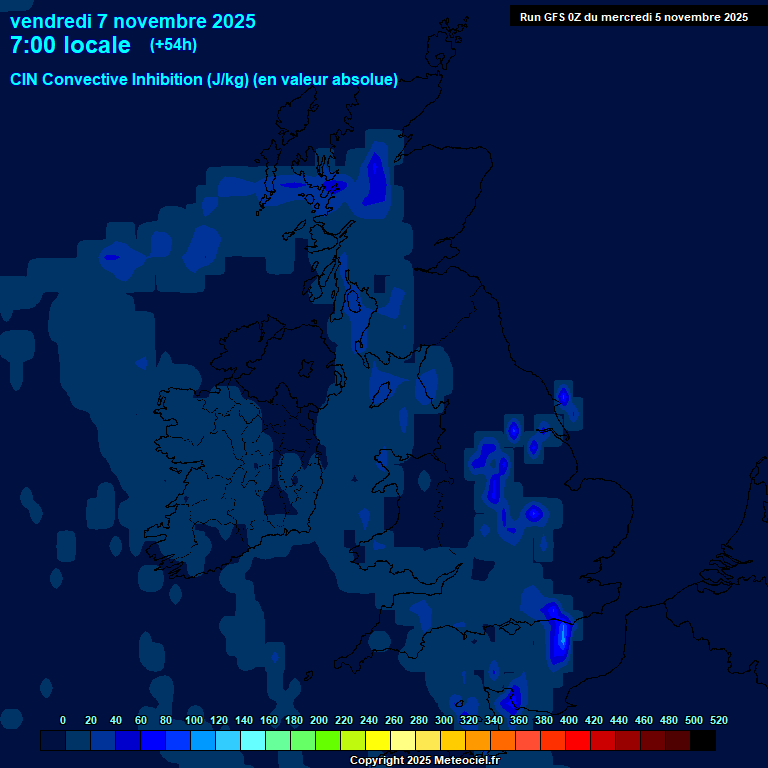Click the darkest navy swatch at legend start

tap(53, 741)
